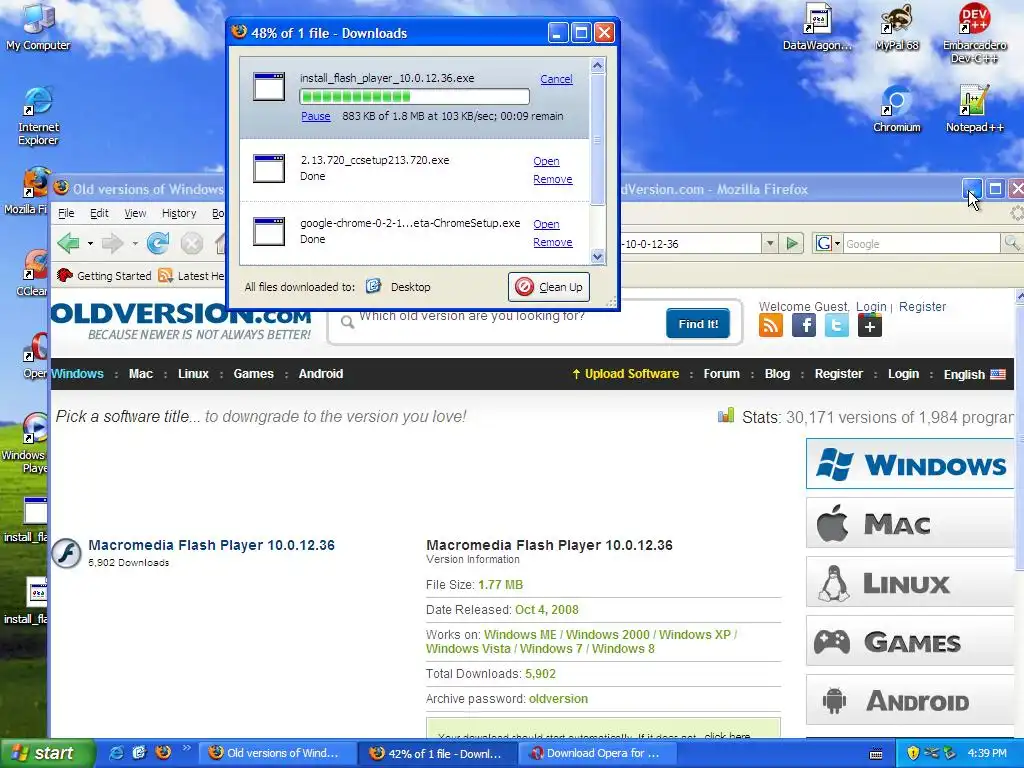Click the Go green arrow in address bar
This screenshot has width=1024, height=768.
point(792,244)
